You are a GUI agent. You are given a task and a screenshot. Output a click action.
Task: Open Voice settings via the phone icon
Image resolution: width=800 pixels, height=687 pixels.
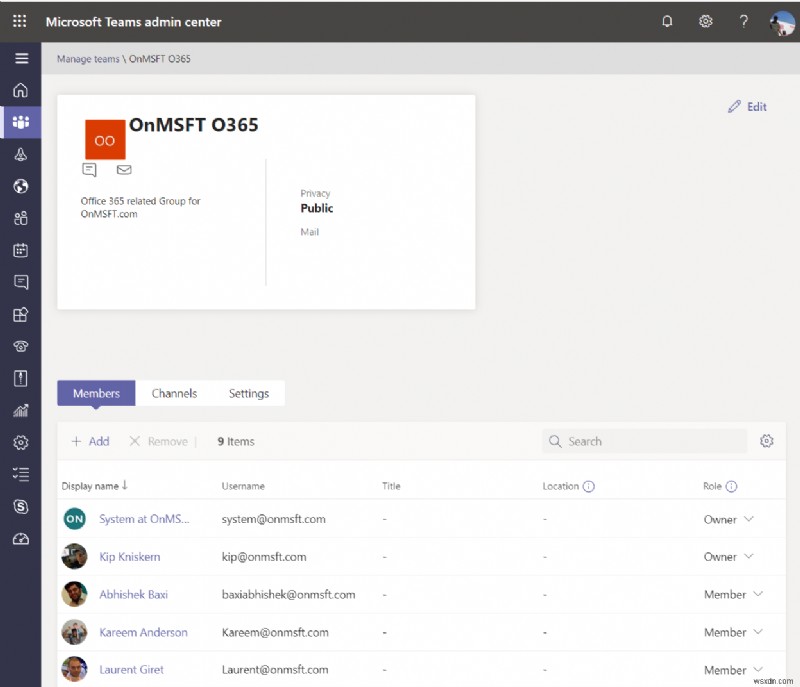pos(21,346)
